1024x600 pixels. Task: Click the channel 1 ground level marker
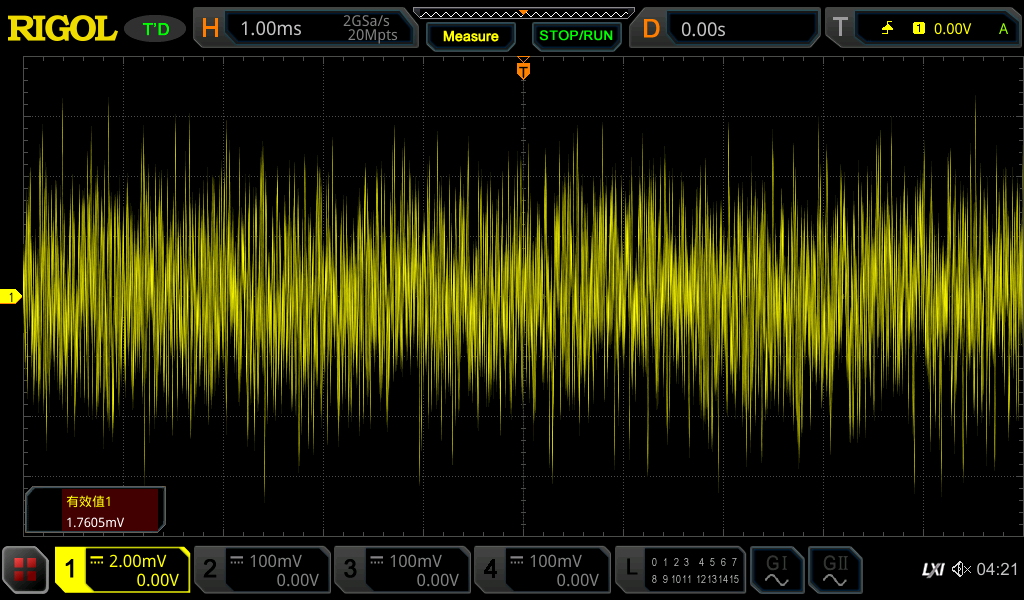tap(11, 297)
